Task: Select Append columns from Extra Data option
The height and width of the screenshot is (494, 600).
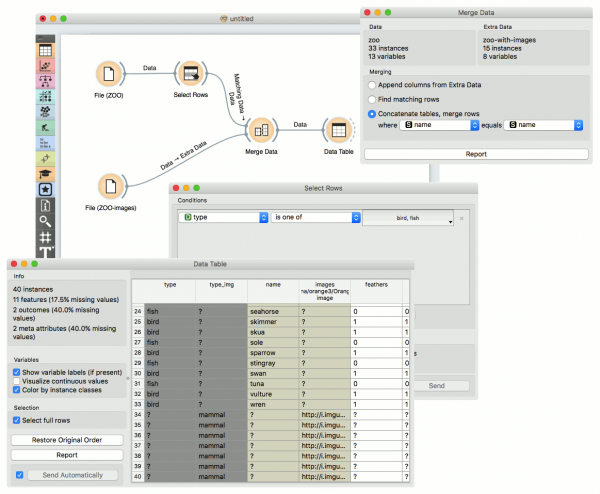Action: coord(373,86)
